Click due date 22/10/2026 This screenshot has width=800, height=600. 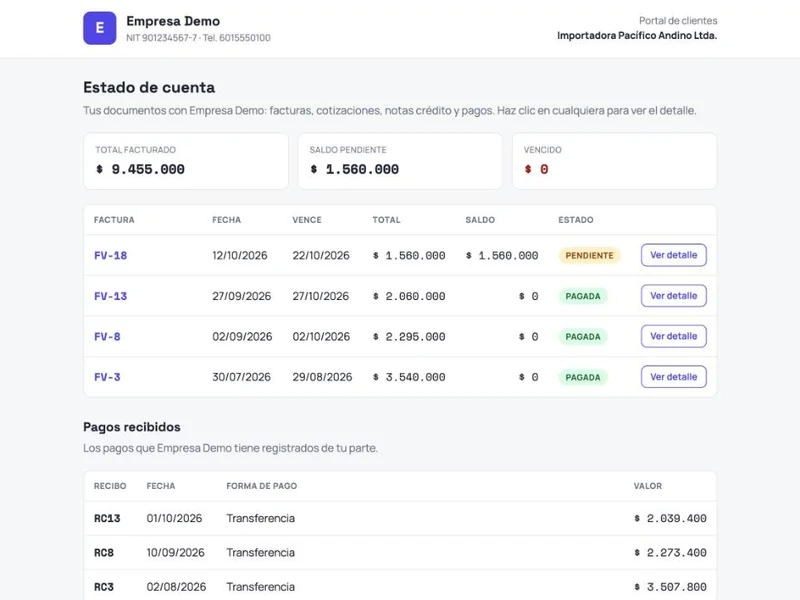click(x=321, y=256)
